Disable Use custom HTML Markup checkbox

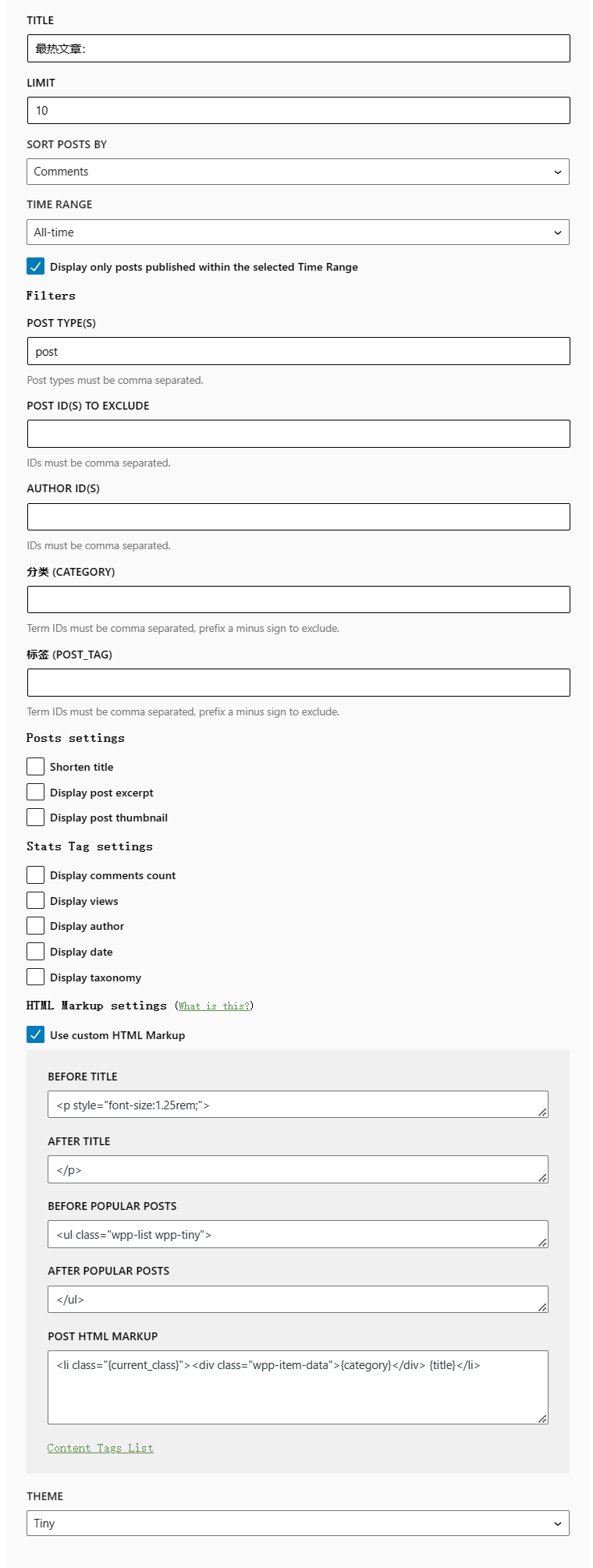tap(36, 1035)
